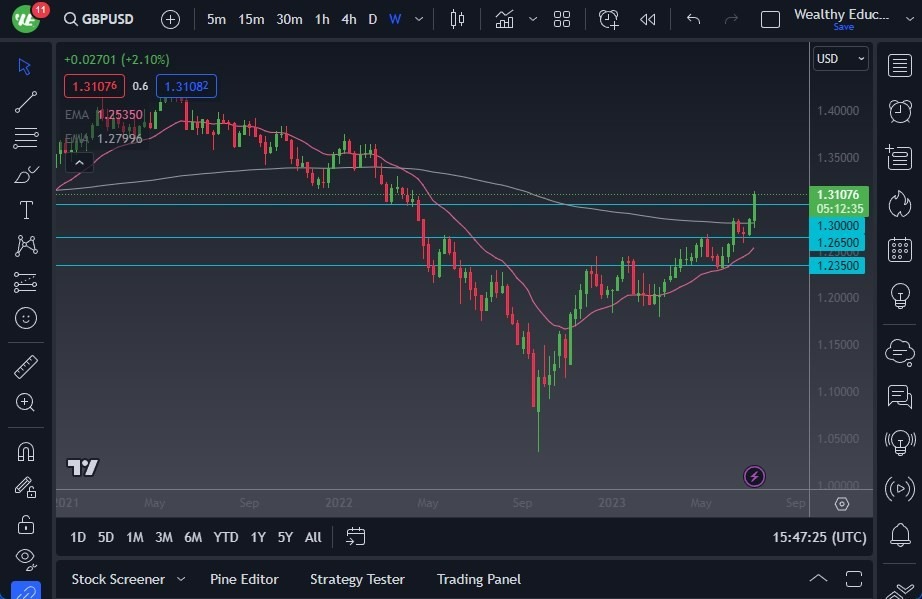Screen dimensions: 922x599
Task: Click the green 1.31076 price label
Action: [x=838, y=194]
